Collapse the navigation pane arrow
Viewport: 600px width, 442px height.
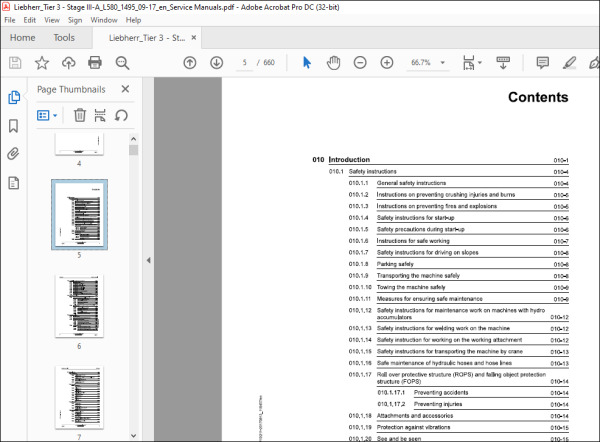coord(148,260)
